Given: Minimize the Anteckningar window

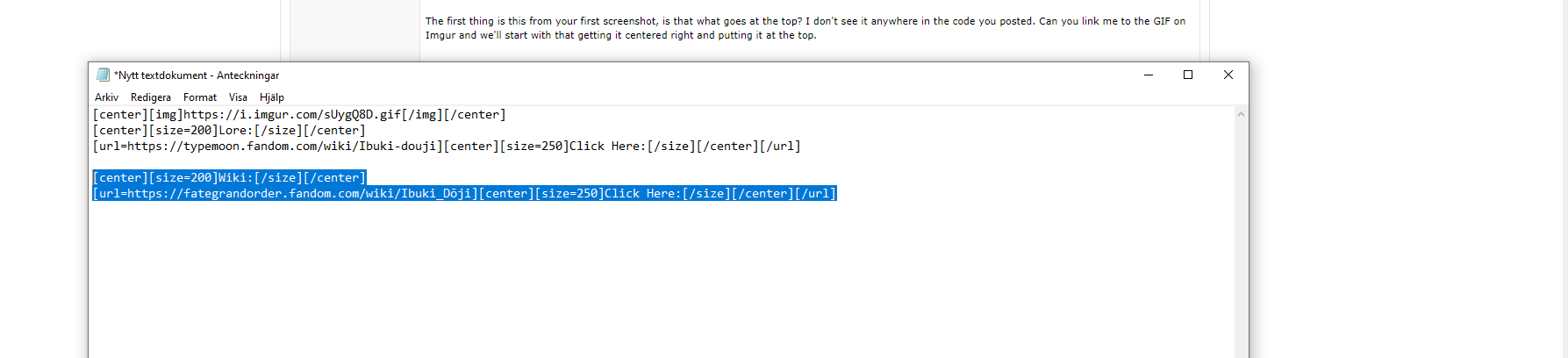Looking at the screenshot, I should [x=1148, y=75].
